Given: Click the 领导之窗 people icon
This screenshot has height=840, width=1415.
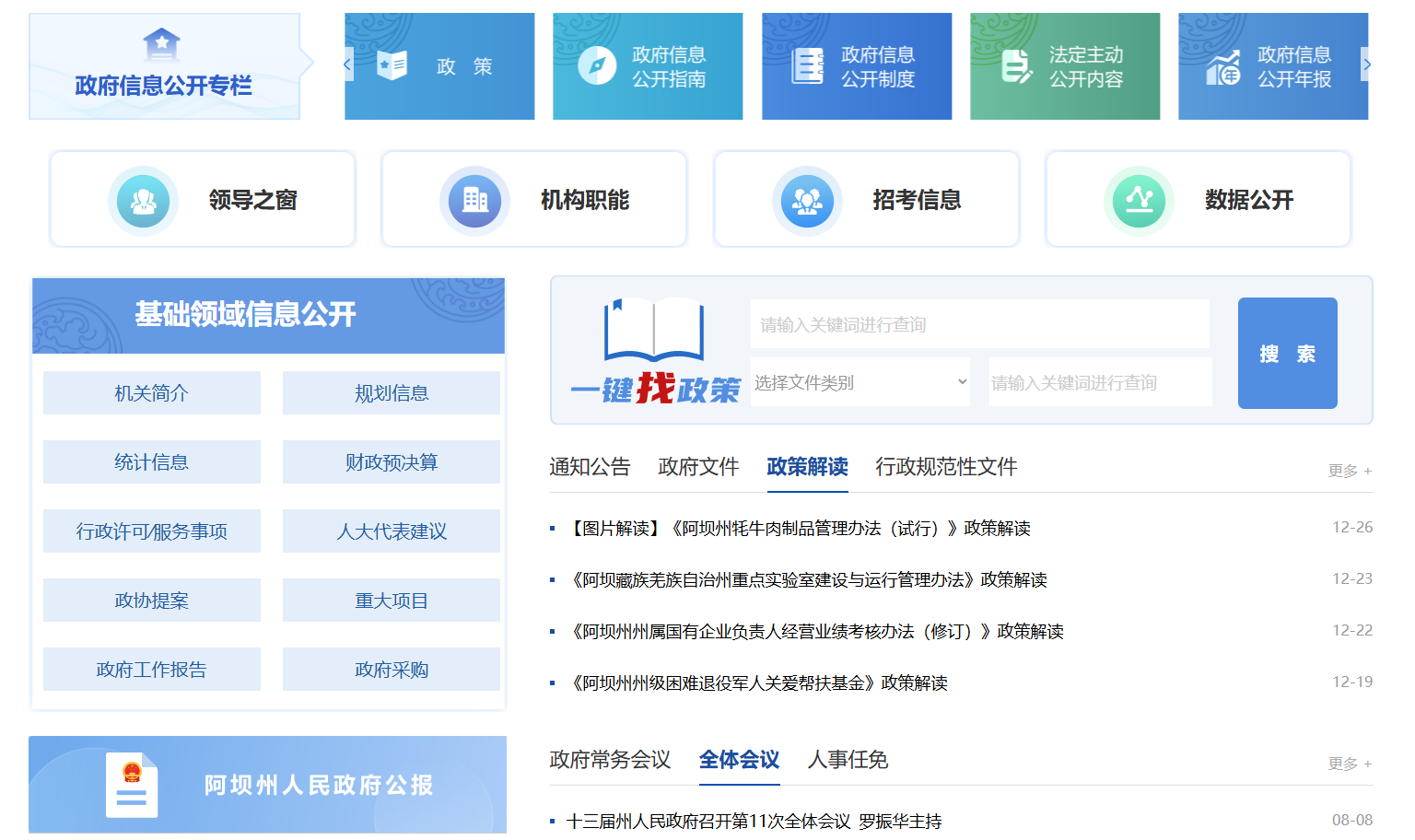Looking at the screenshot, I should click(x=143, y=200).
